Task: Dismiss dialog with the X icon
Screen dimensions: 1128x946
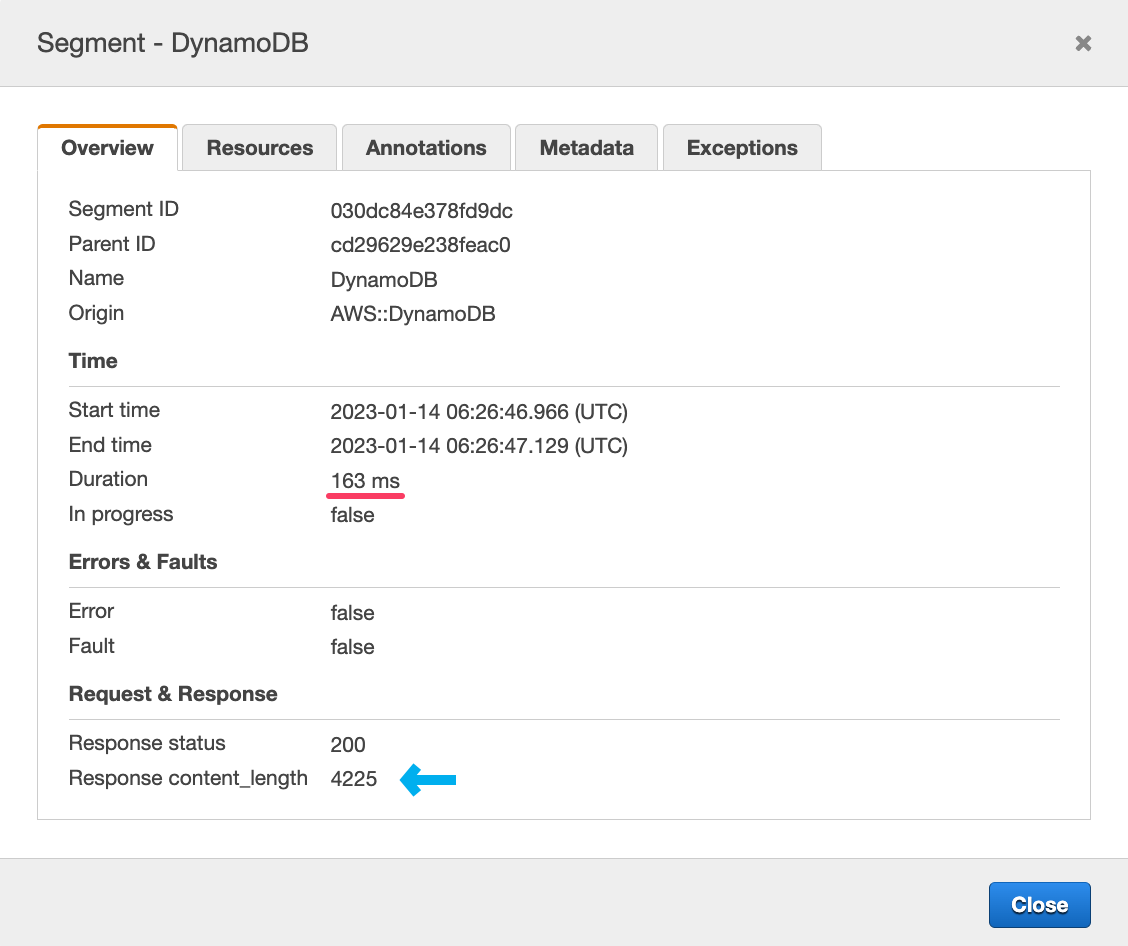Action: point(1083,43)
